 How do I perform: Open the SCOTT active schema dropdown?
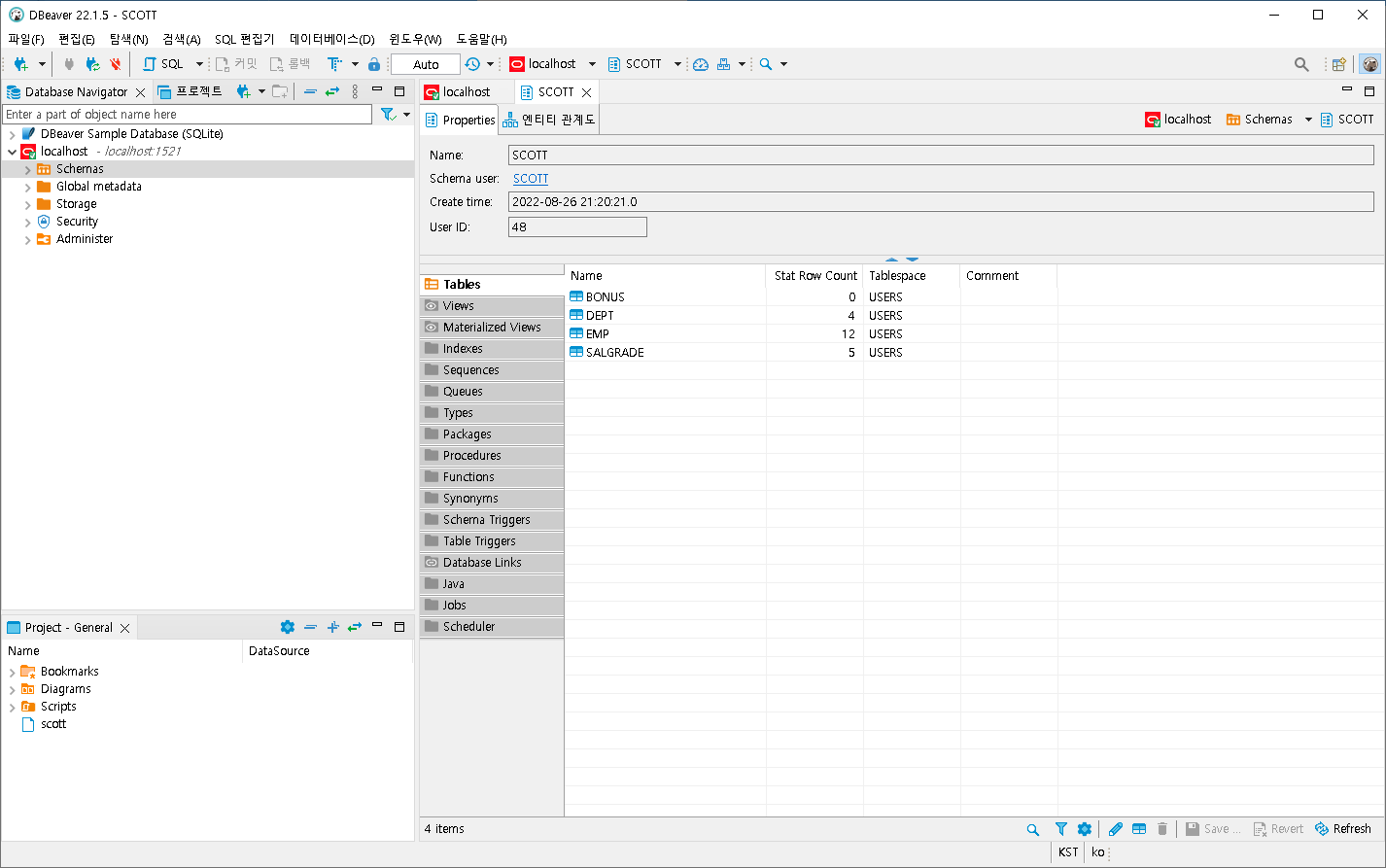pyautogui.click(x=677, y=64)
